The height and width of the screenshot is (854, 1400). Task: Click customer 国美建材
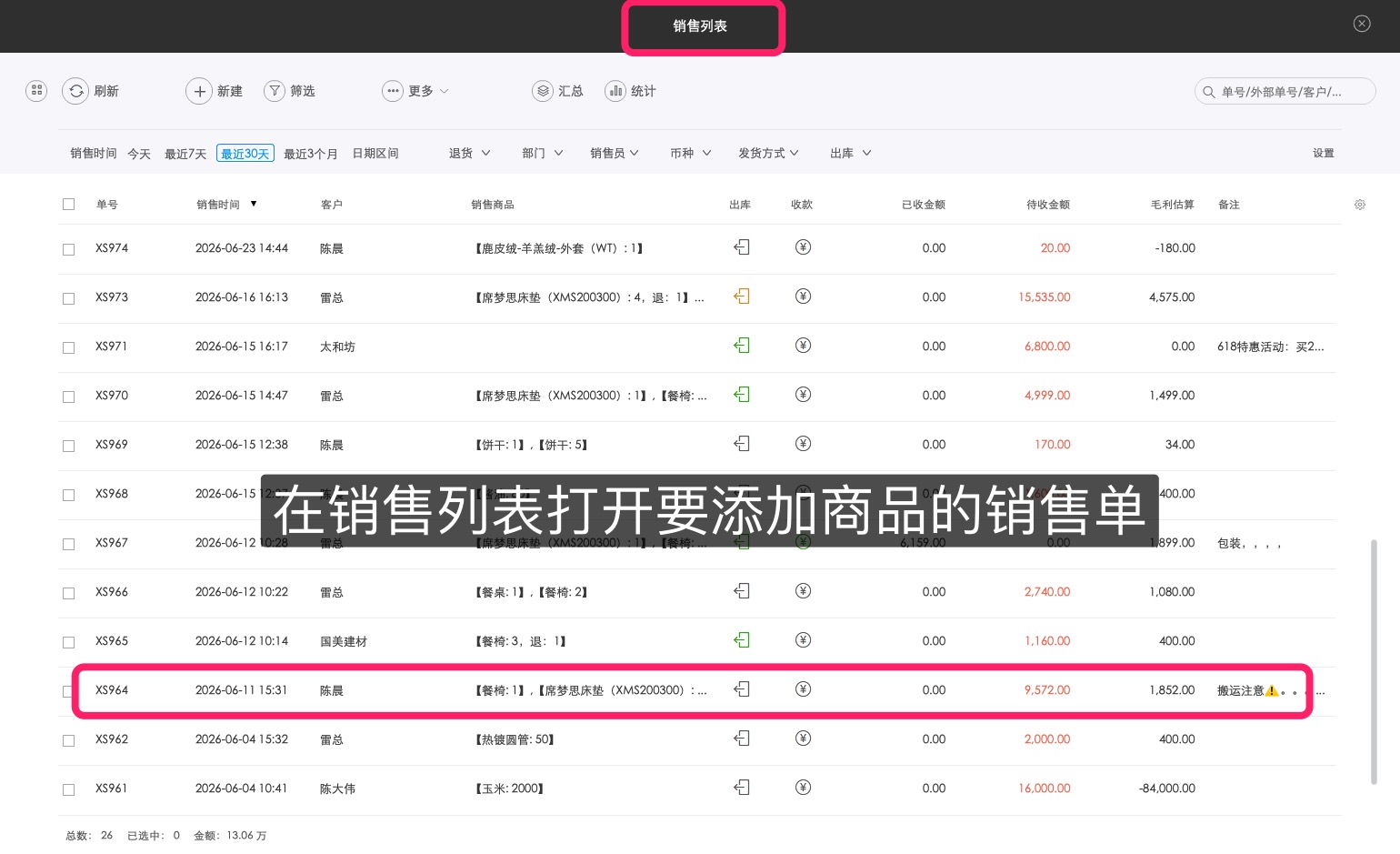344,641
